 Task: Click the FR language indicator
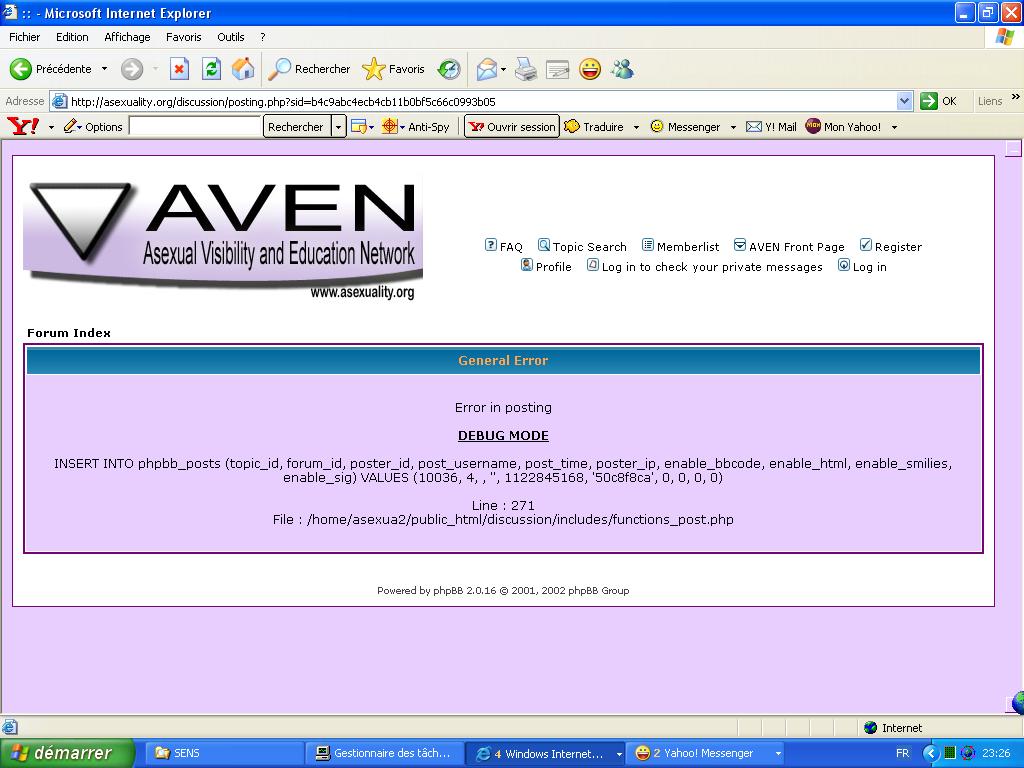[903, 753]
